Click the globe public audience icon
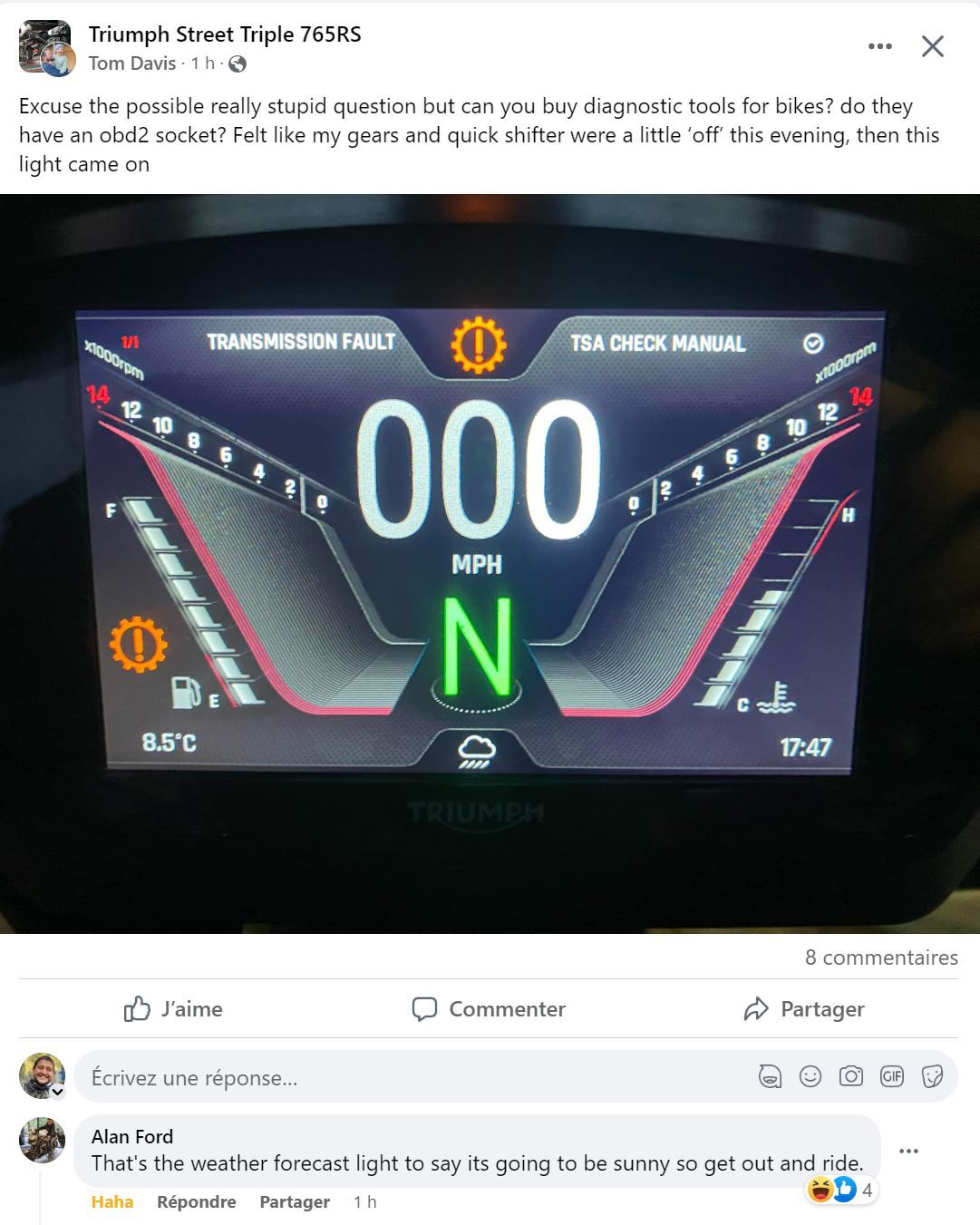Image resolution: width=980 pixels, height=1225 pixels. point(238,63)
